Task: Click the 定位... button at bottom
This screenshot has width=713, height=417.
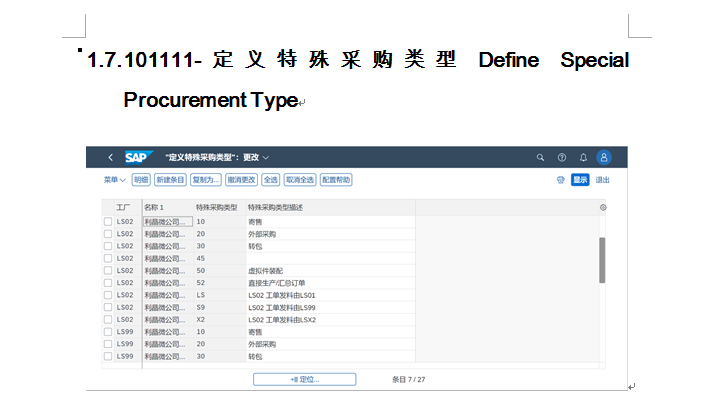Action: coord(304,380)
